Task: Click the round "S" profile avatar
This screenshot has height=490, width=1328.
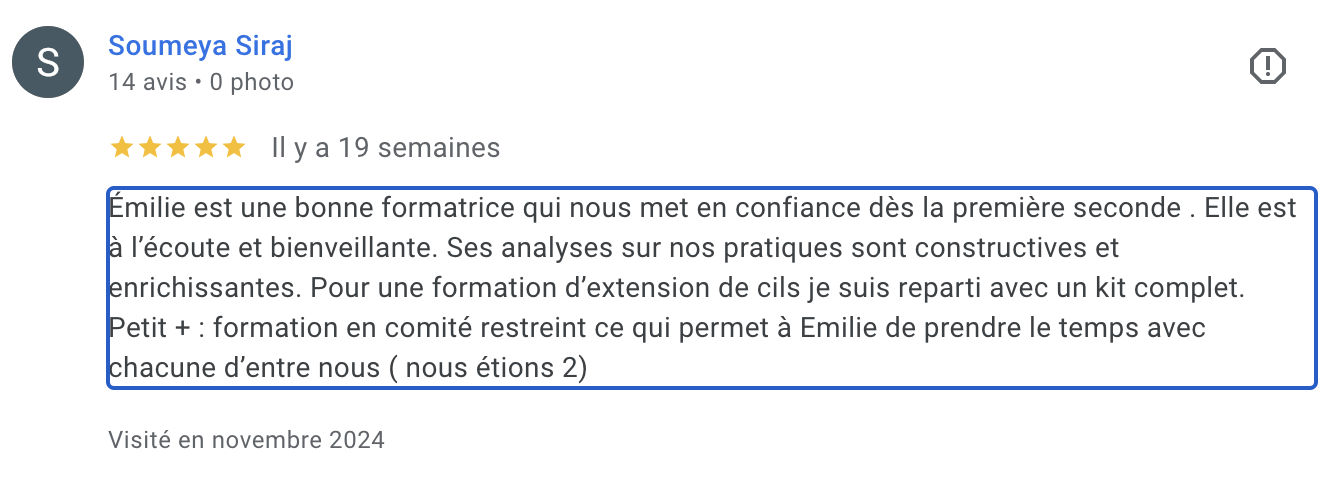Action: (48, 62)
